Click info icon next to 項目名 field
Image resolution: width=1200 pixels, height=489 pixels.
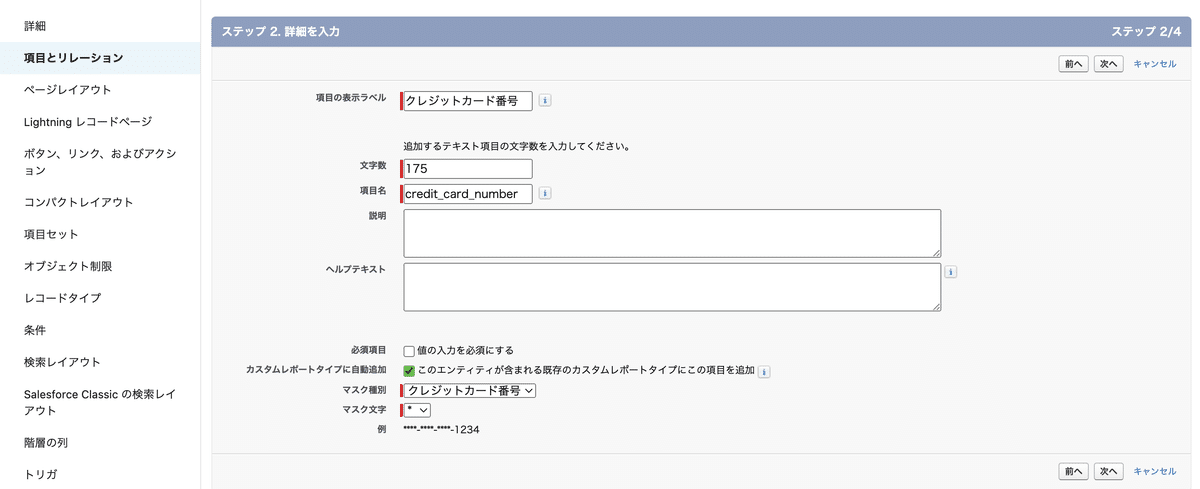coord(545,194)
